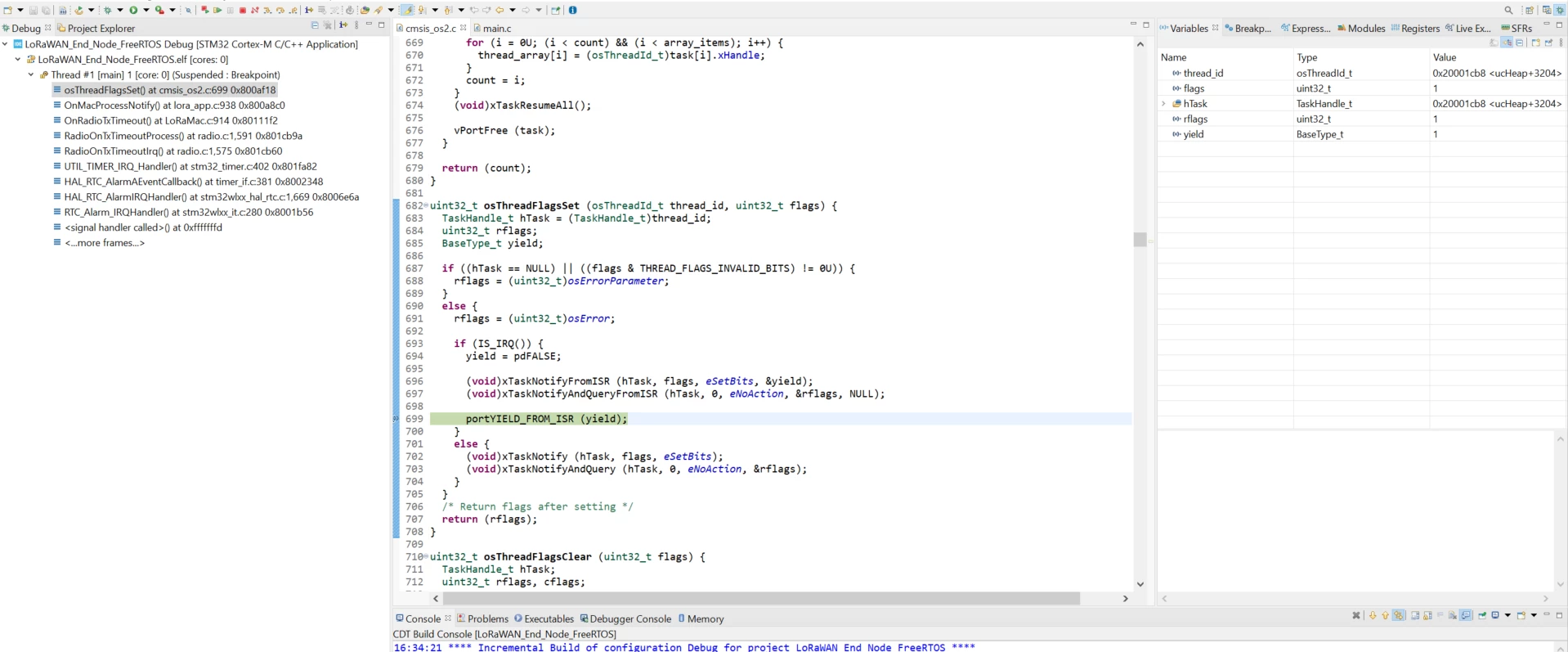Terminate the debug session with the red stop icon
Screen dimensions: 1568x652
click(x=242, y=10)
